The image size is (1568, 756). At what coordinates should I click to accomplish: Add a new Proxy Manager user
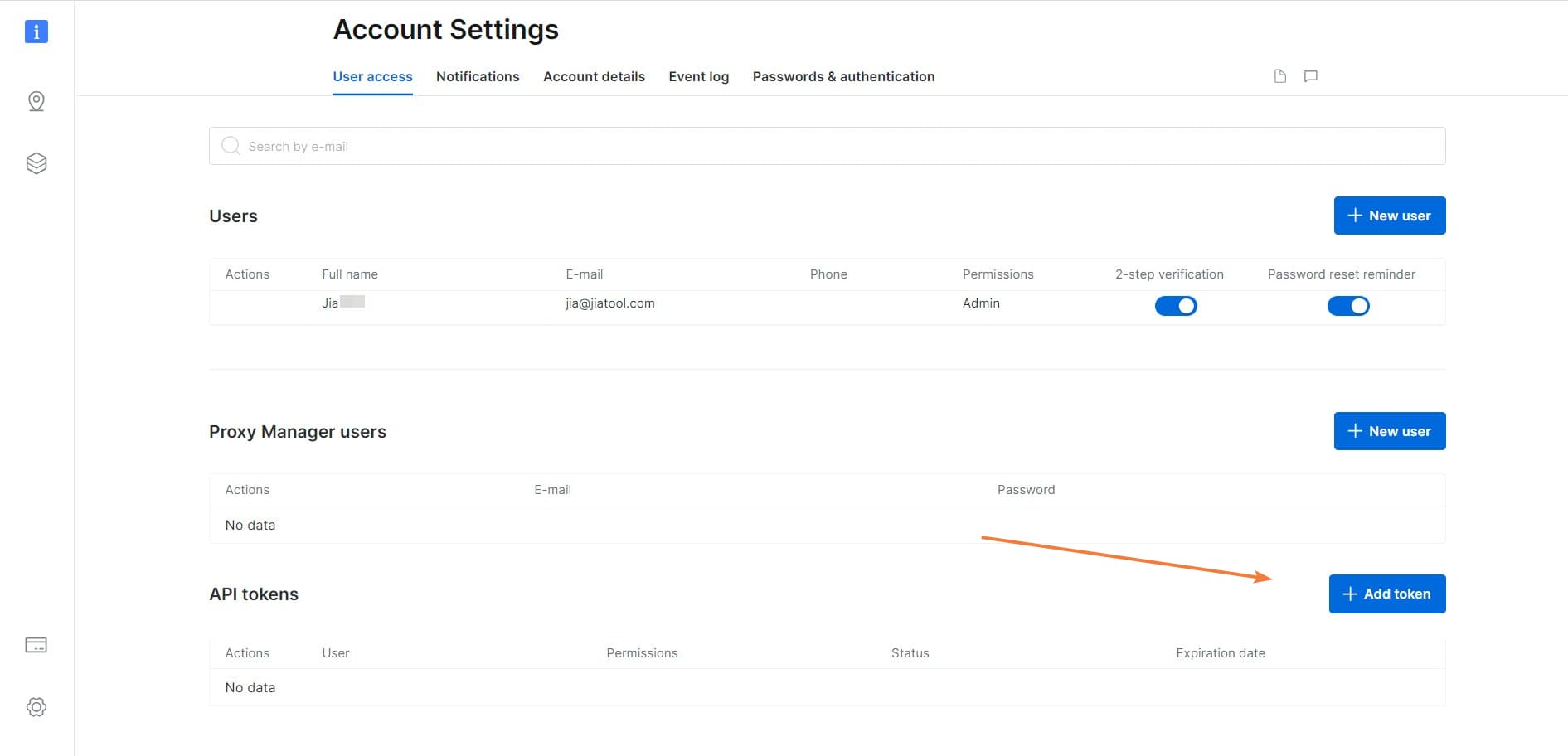click(x=1389, y=431)
